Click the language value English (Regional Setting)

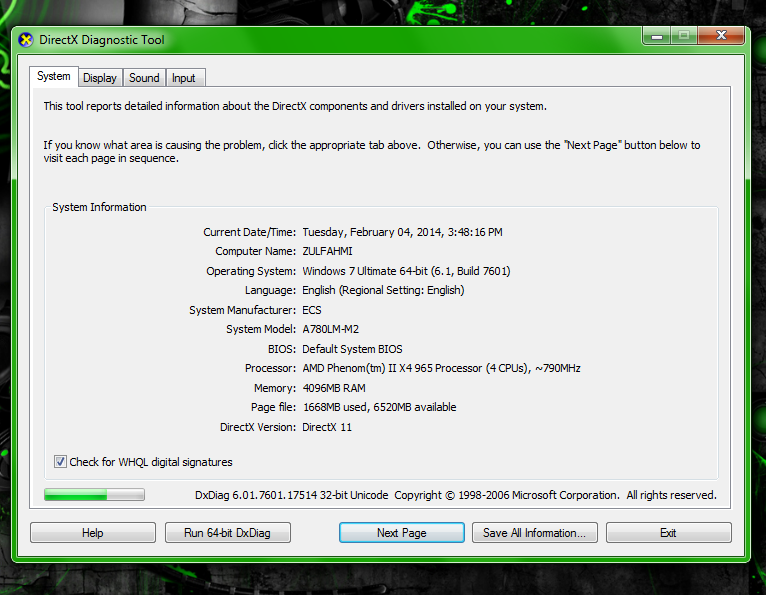pos(383,290)
